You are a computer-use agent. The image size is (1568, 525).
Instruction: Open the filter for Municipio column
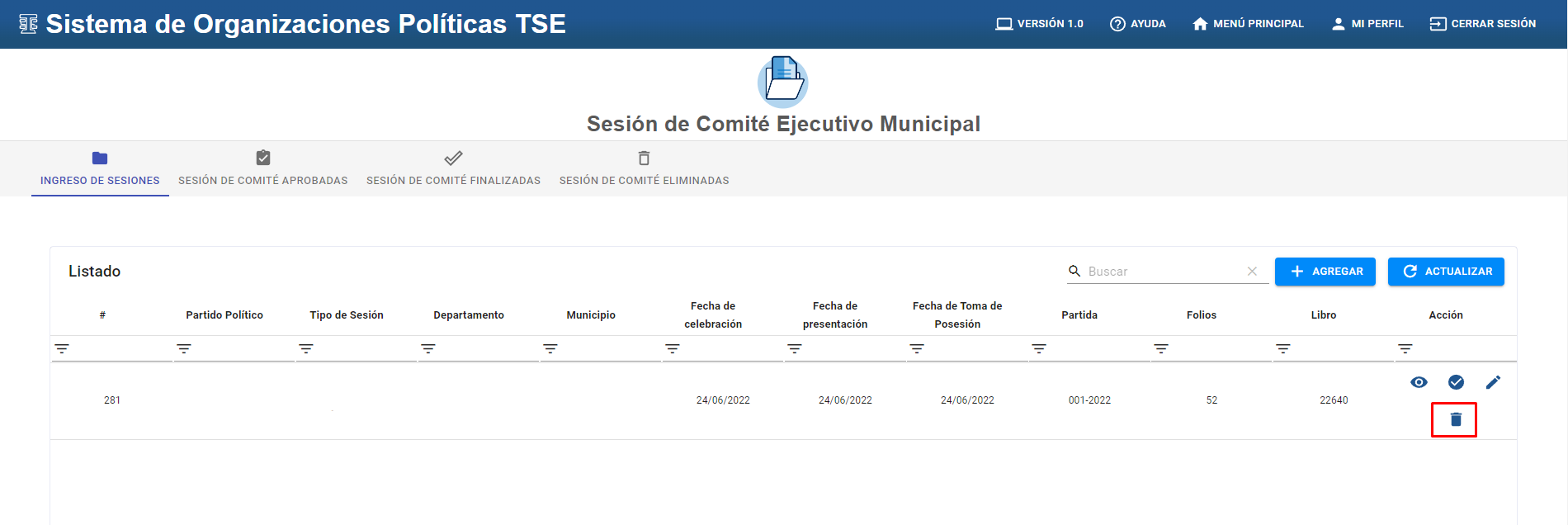[550, 349]
